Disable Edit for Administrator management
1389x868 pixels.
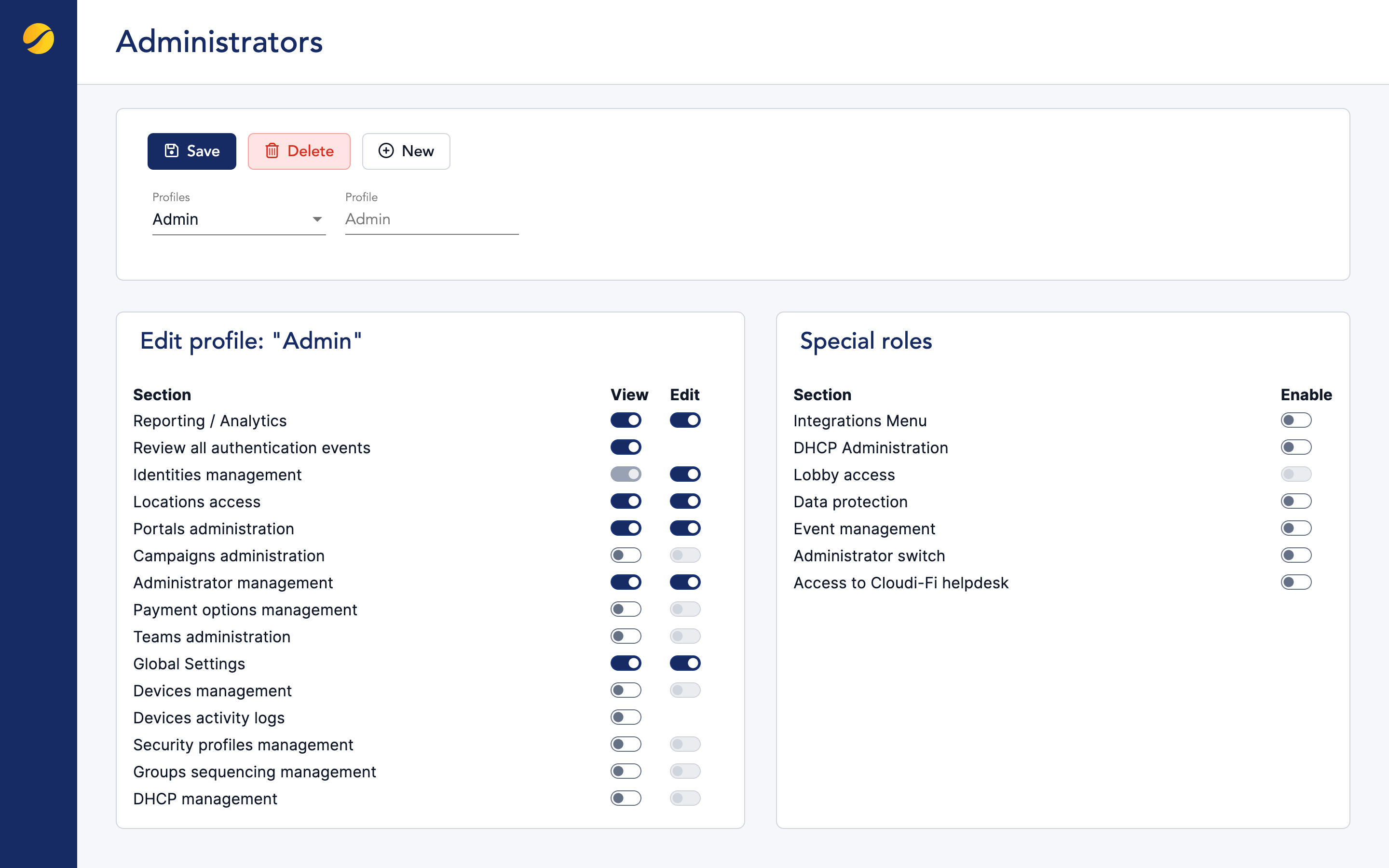pos(685,582)
